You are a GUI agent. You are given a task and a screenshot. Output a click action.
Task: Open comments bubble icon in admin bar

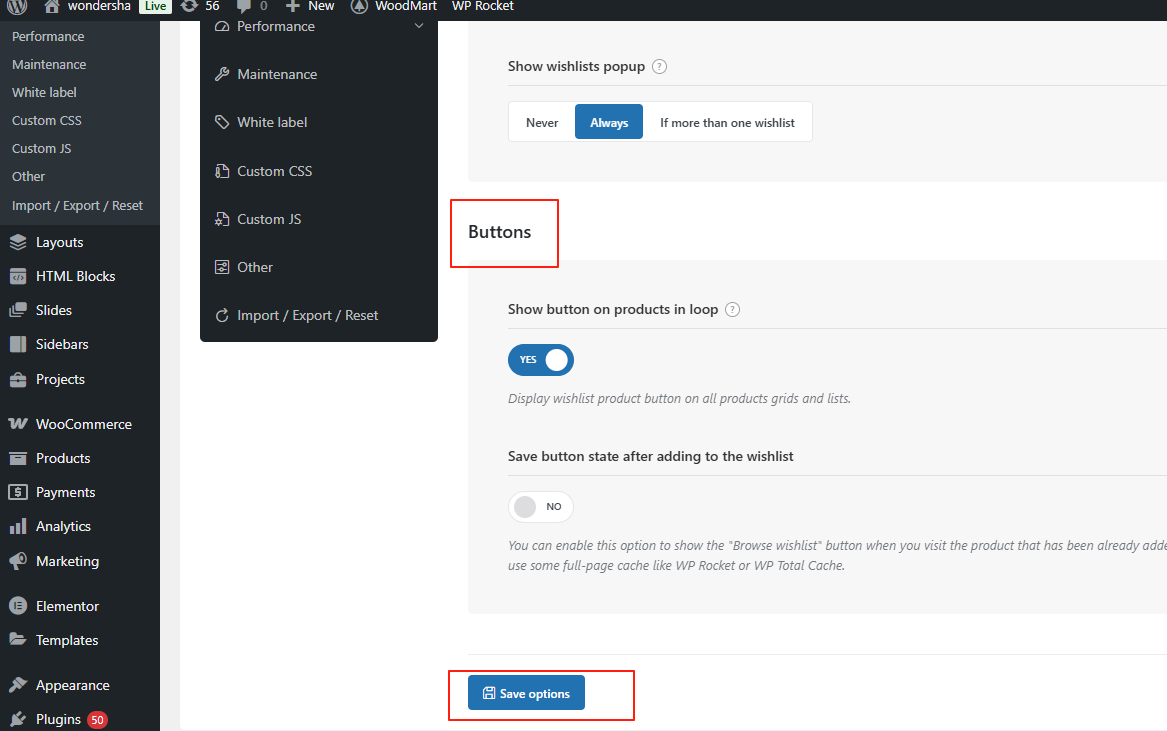click(x=244, y=6)
